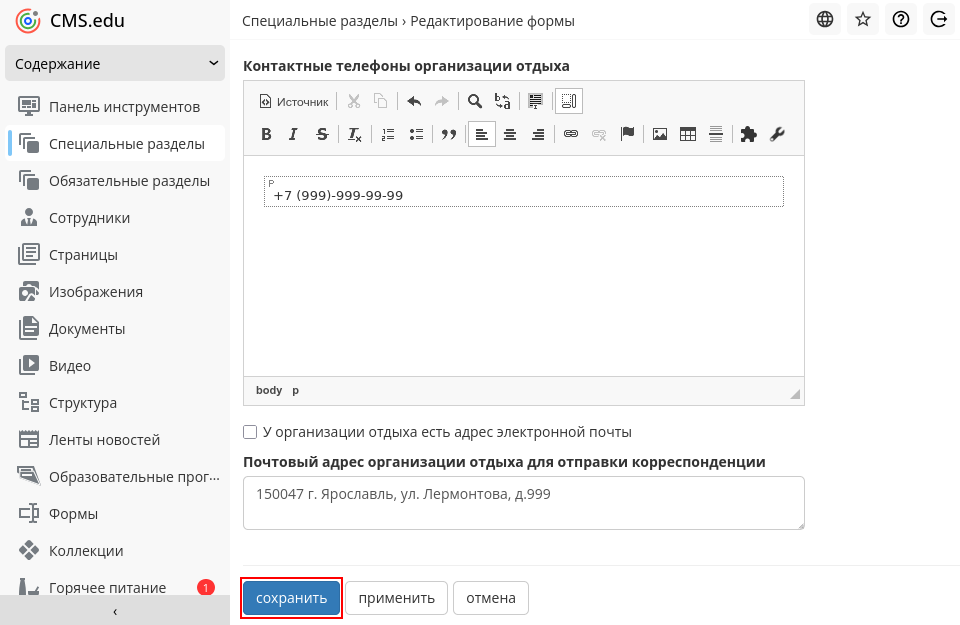Screen dimensions: 960x625
Task: Open Коллекции in sidebar
Action: tap(115, 551)
